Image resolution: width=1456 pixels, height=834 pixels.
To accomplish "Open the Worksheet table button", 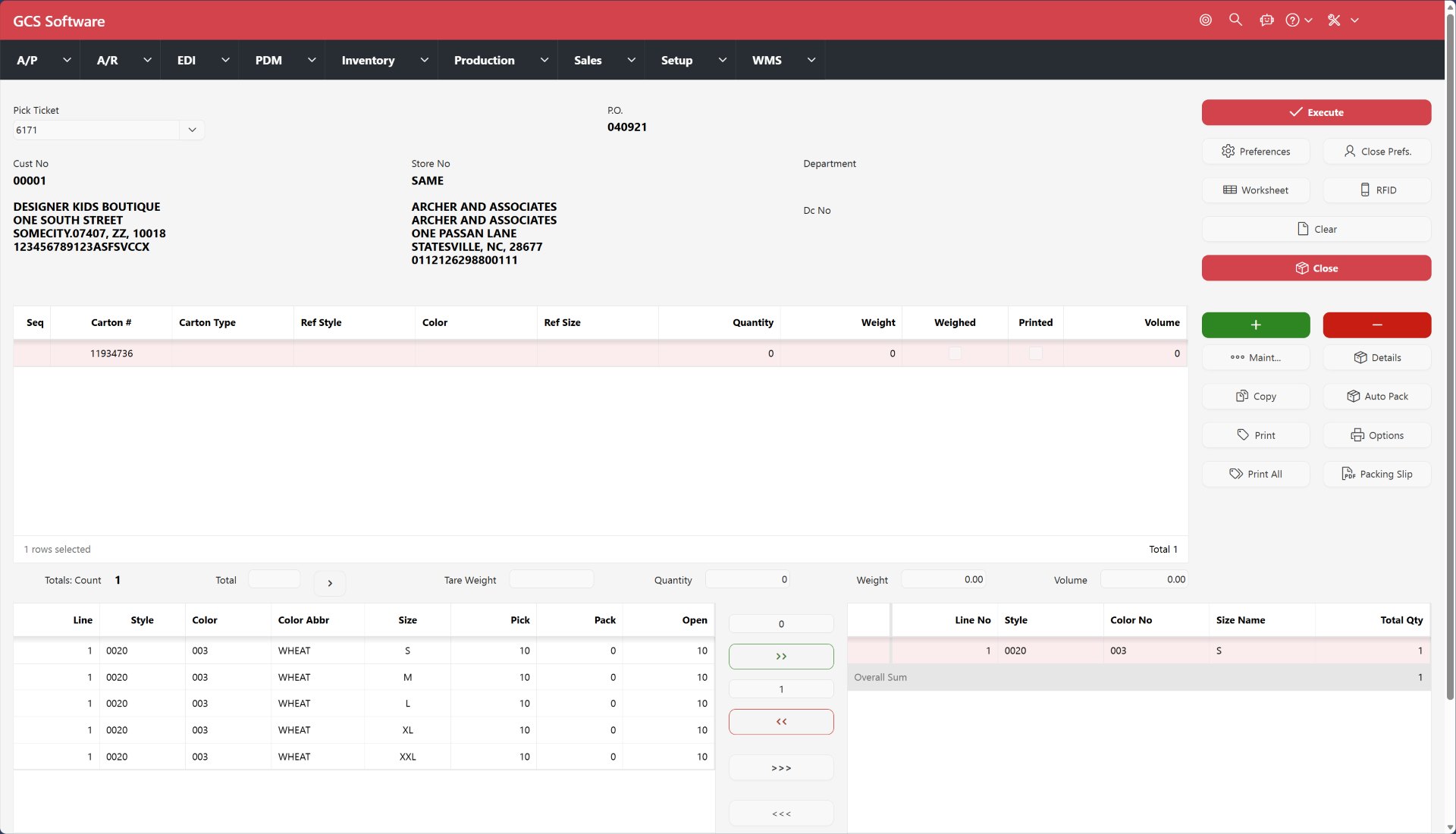I will [1256, 190].
